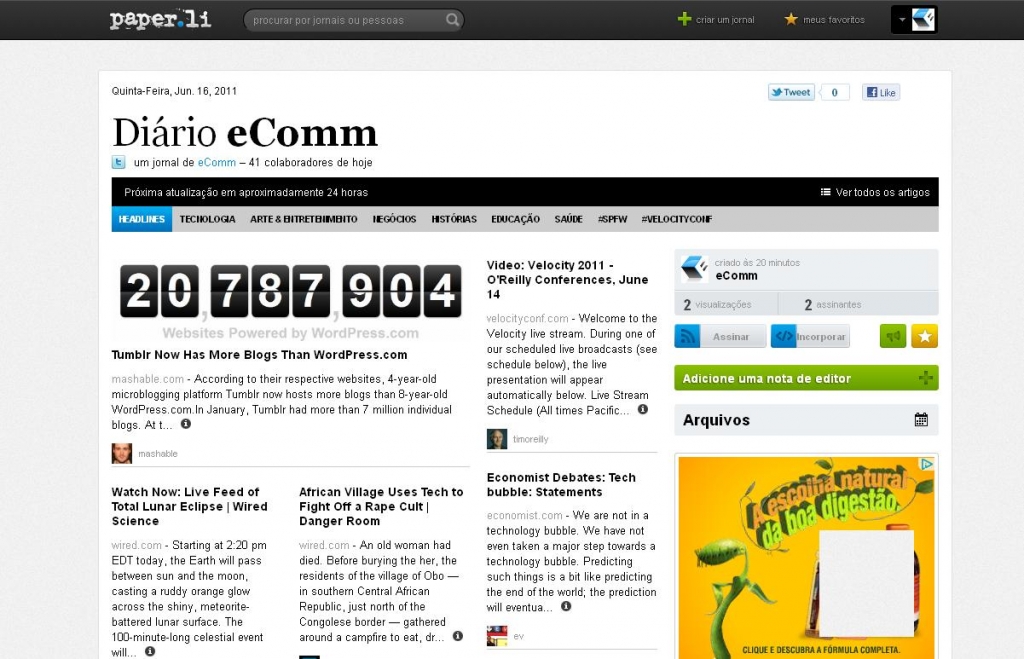Click the yellow star favorite icon

pos(925,336)
